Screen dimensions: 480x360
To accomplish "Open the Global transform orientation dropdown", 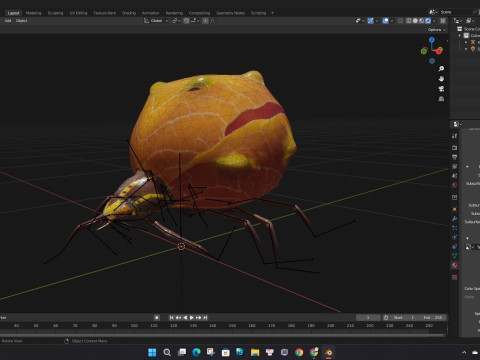I will pos(156,21).
